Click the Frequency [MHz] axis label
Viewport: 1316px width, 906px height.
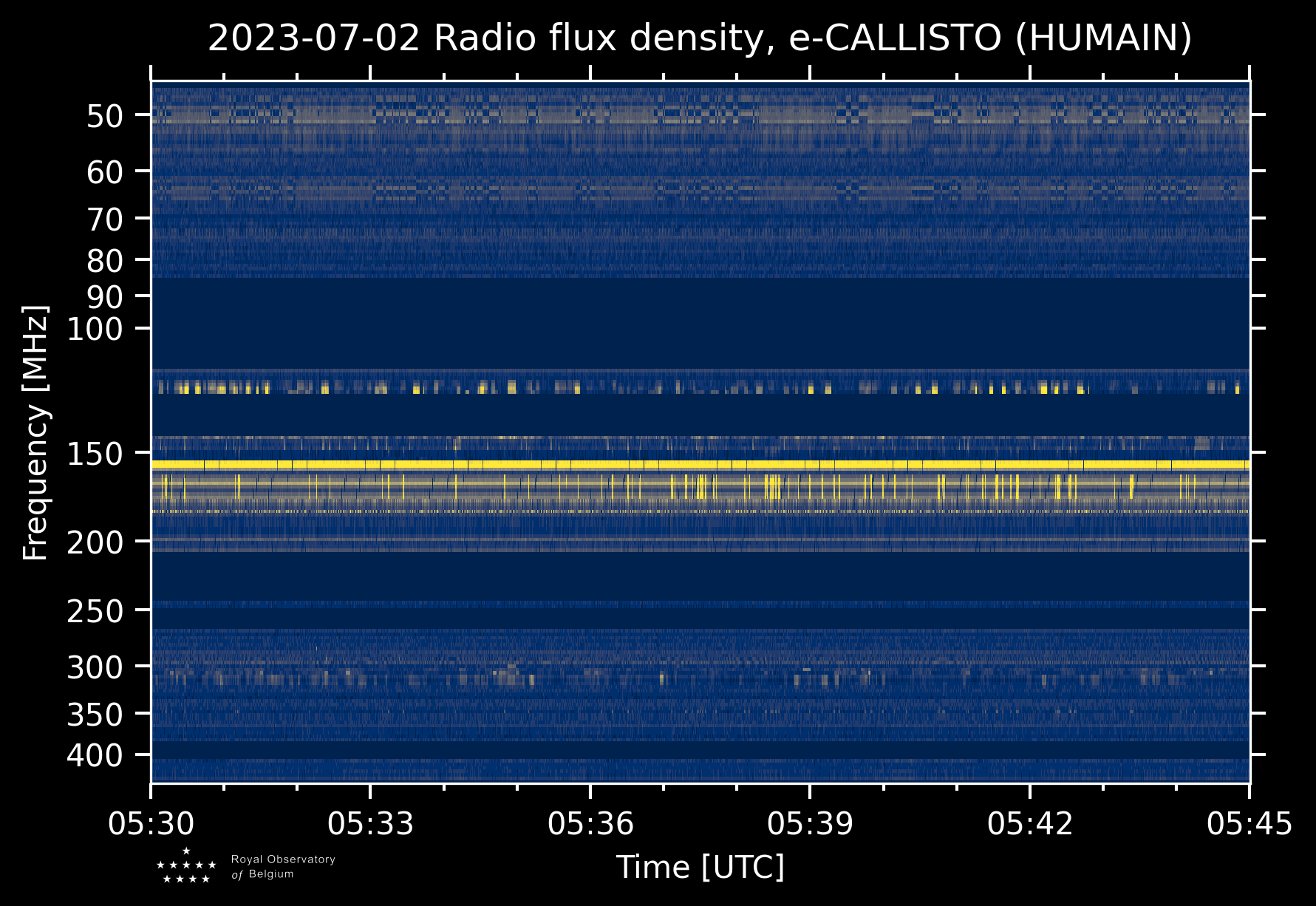(35, 433)
